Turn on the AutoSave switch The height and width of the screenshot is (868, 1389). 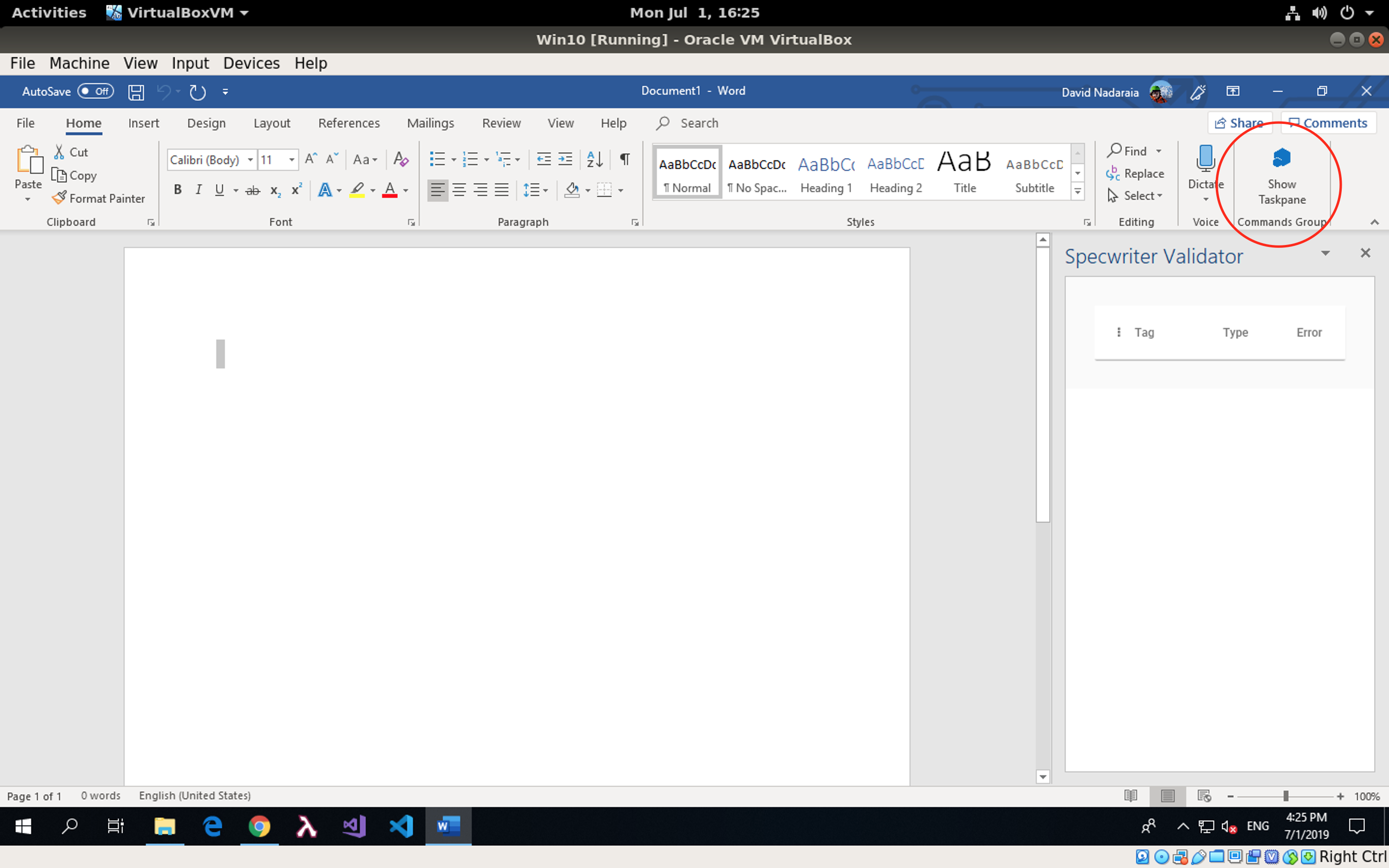96,91
